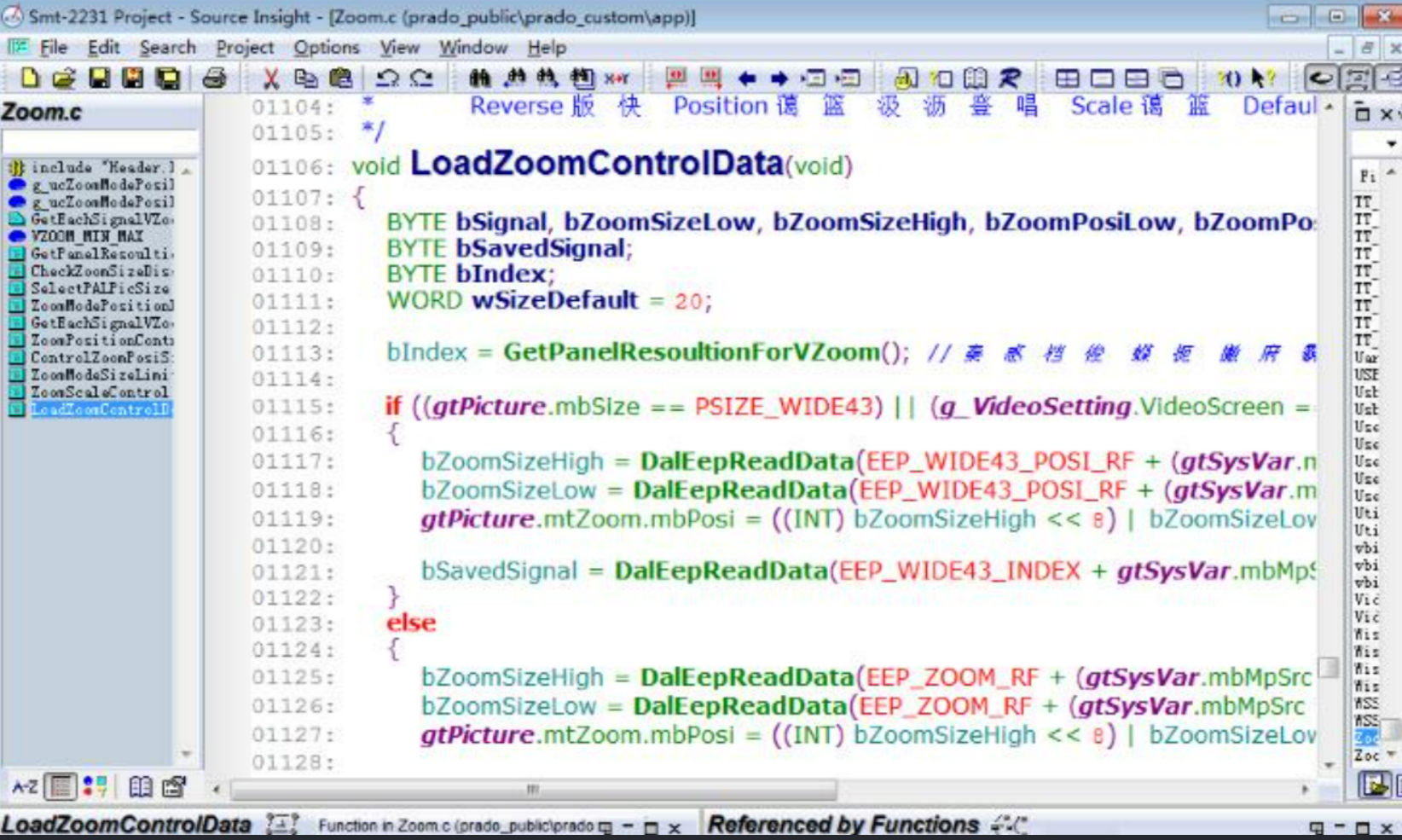Click the Undo arrow icon
Image resolution: width=1402 pixels, height=840 pixels.
pos(387,78)
